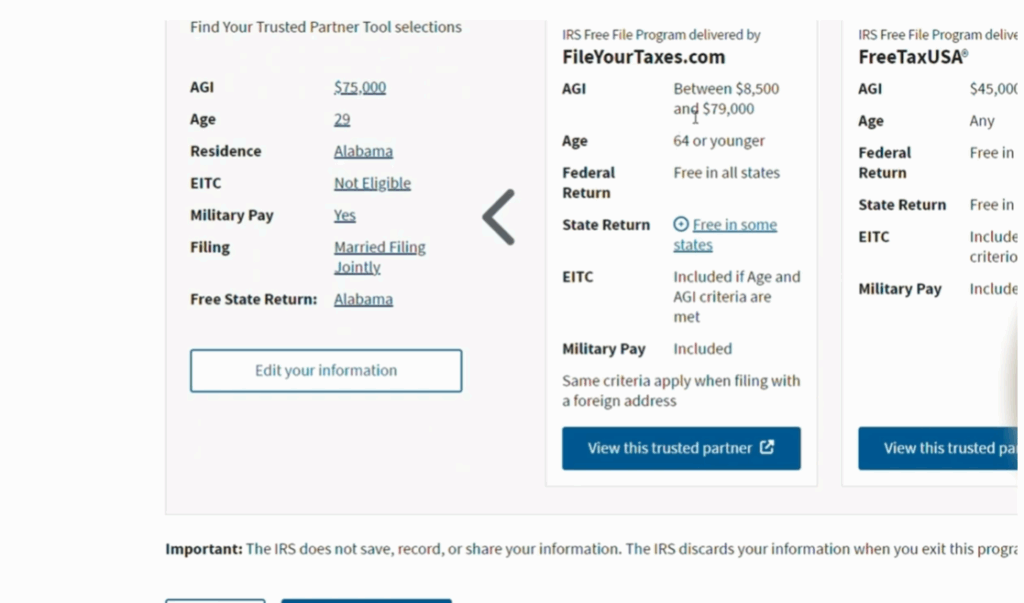Select the FileYourTaxes.com partner heading
This screenshot has width=1024, height=603.
pyautogui.click(x=643, y=56)
